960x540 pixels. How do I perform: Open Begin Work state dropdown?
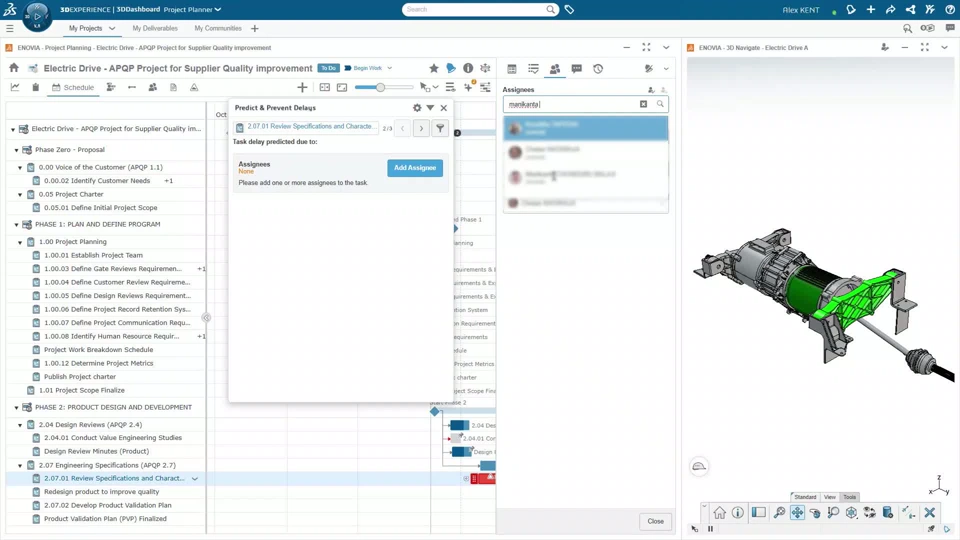[x=389, y=68]
